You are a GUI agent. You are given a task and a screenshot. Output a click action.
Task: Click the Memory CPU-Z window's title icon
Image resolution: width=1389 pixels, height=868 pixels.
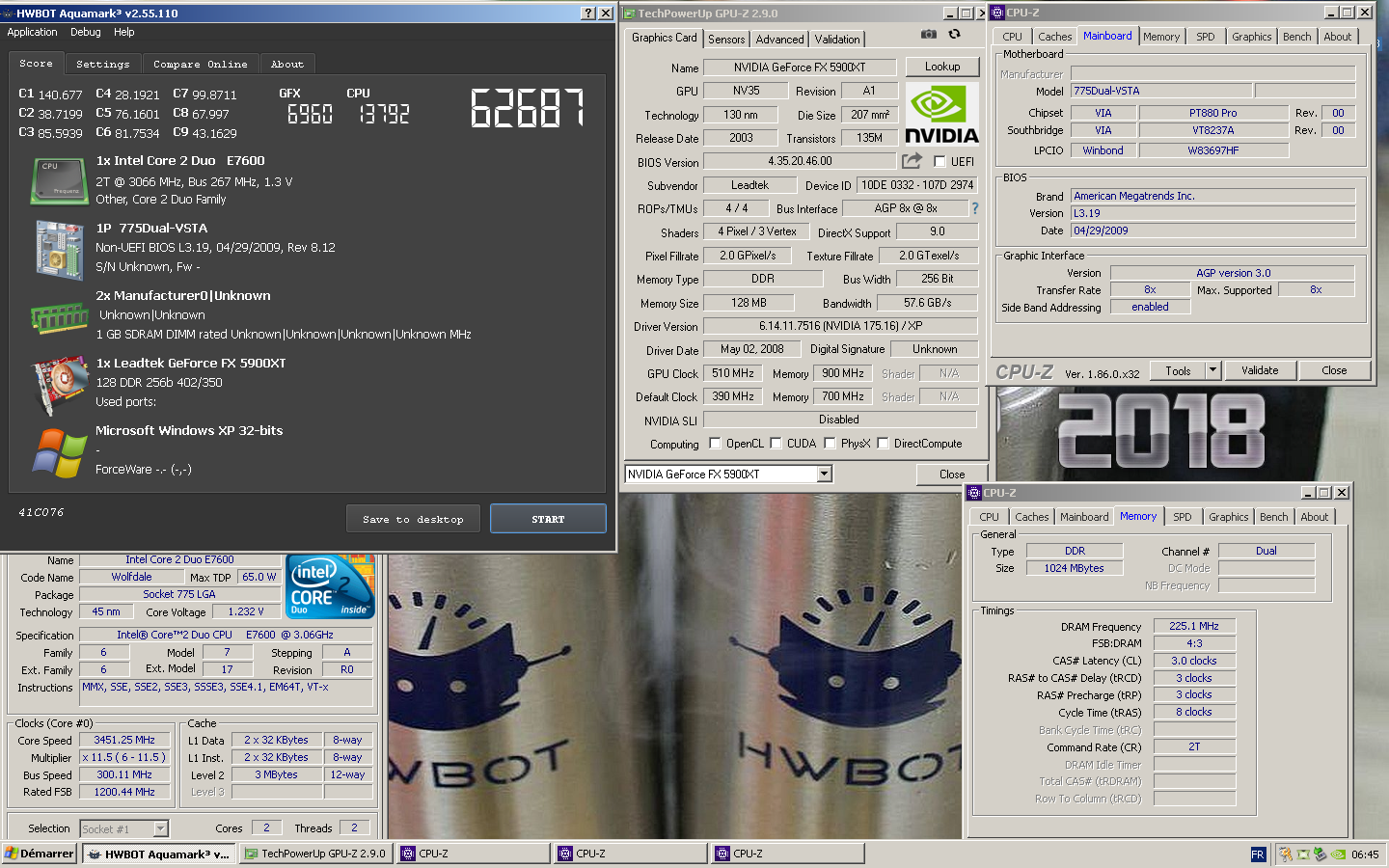[974, 493]
